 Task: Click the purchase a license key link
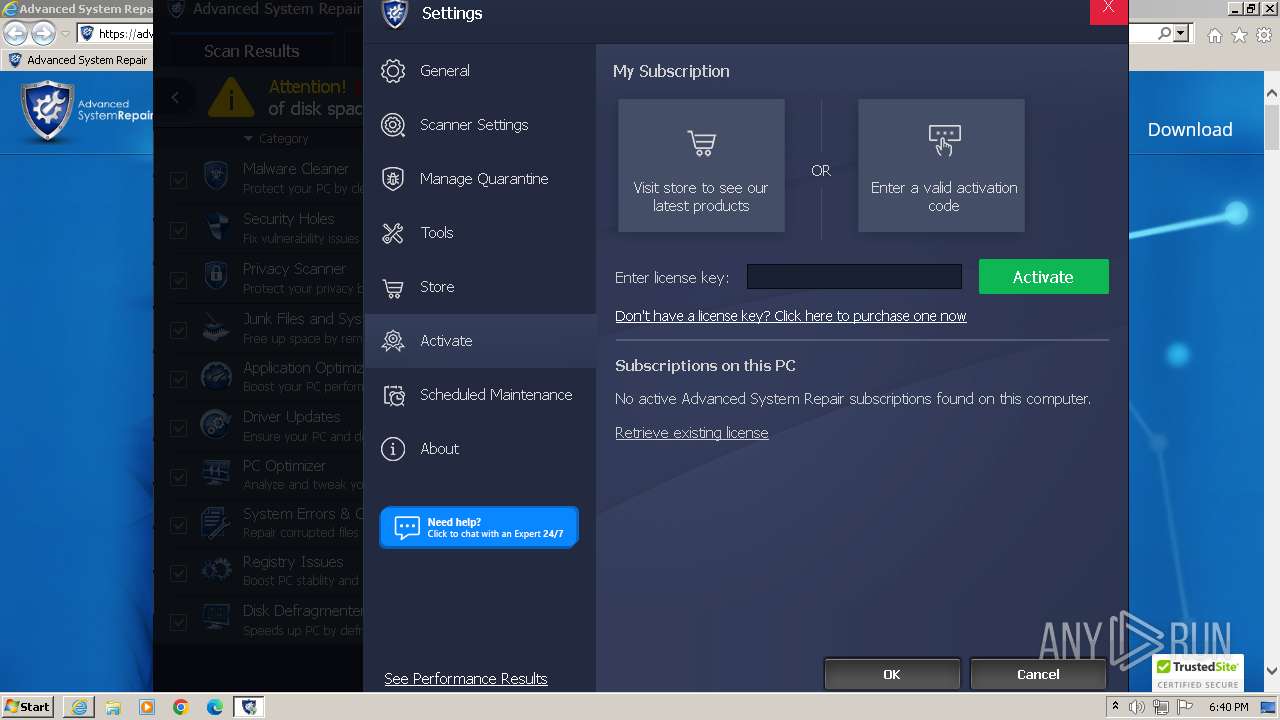pyautogui.click(x=791, y=316)
